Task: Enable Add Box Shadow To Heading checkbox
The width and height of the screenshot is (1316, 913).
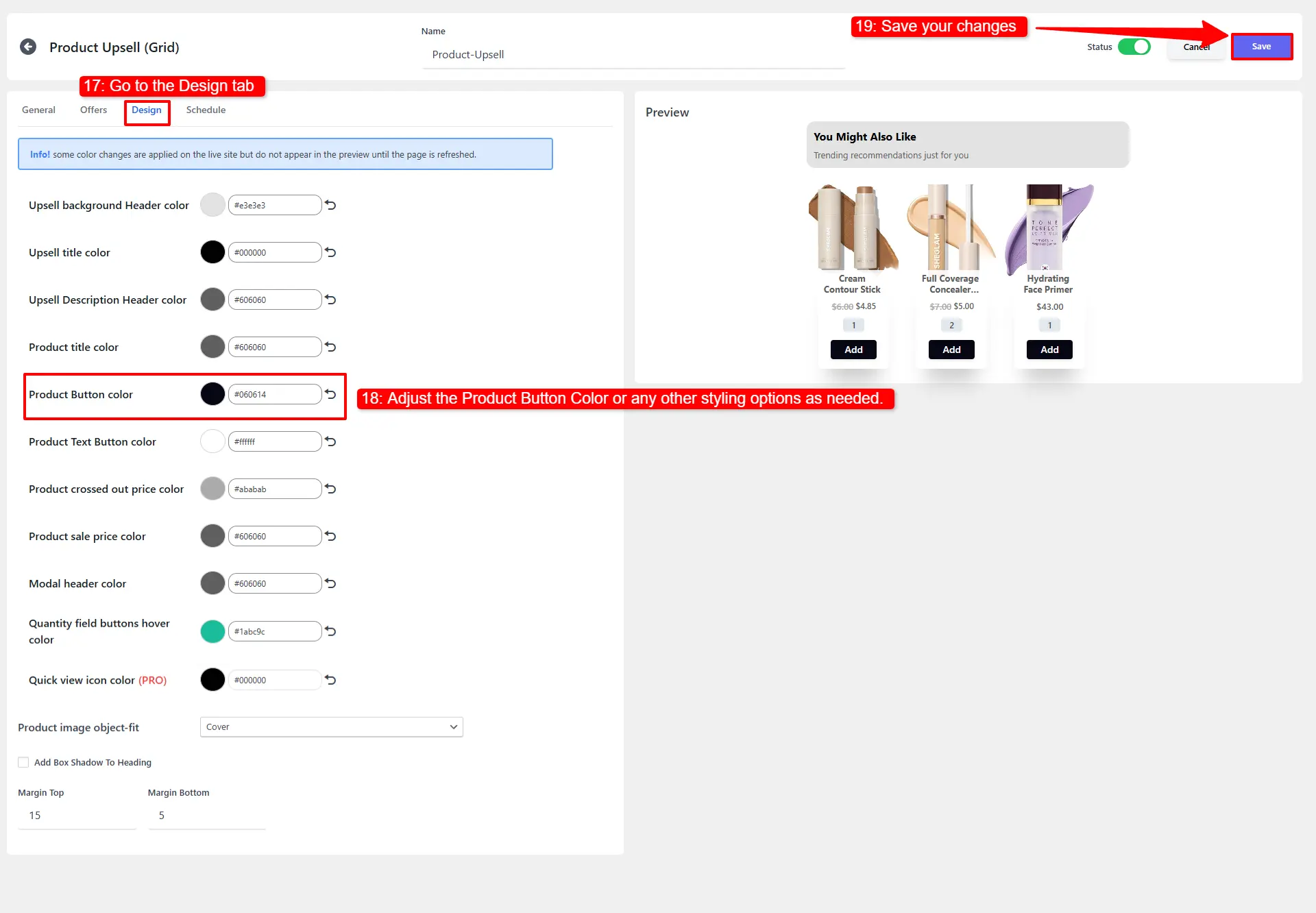Action: click(x=23, y=762)
